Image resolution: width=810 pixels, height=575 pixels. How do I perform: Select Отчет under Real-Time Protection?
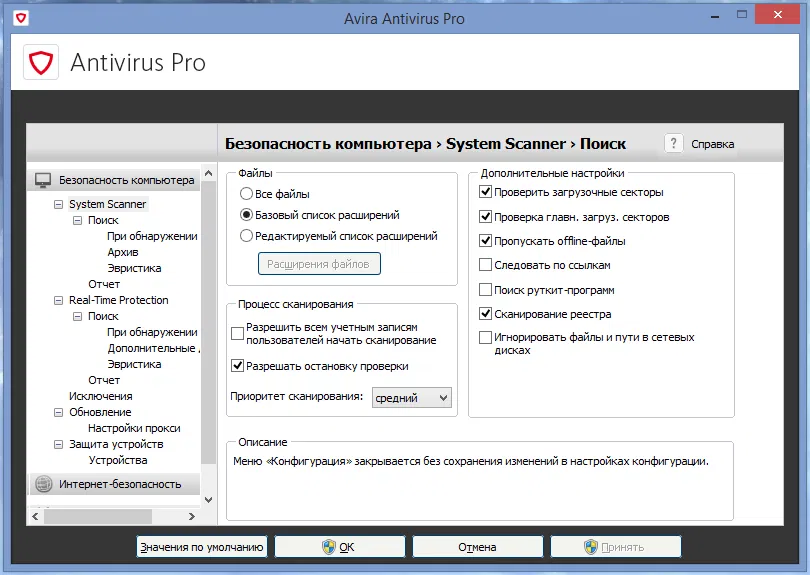104,380
